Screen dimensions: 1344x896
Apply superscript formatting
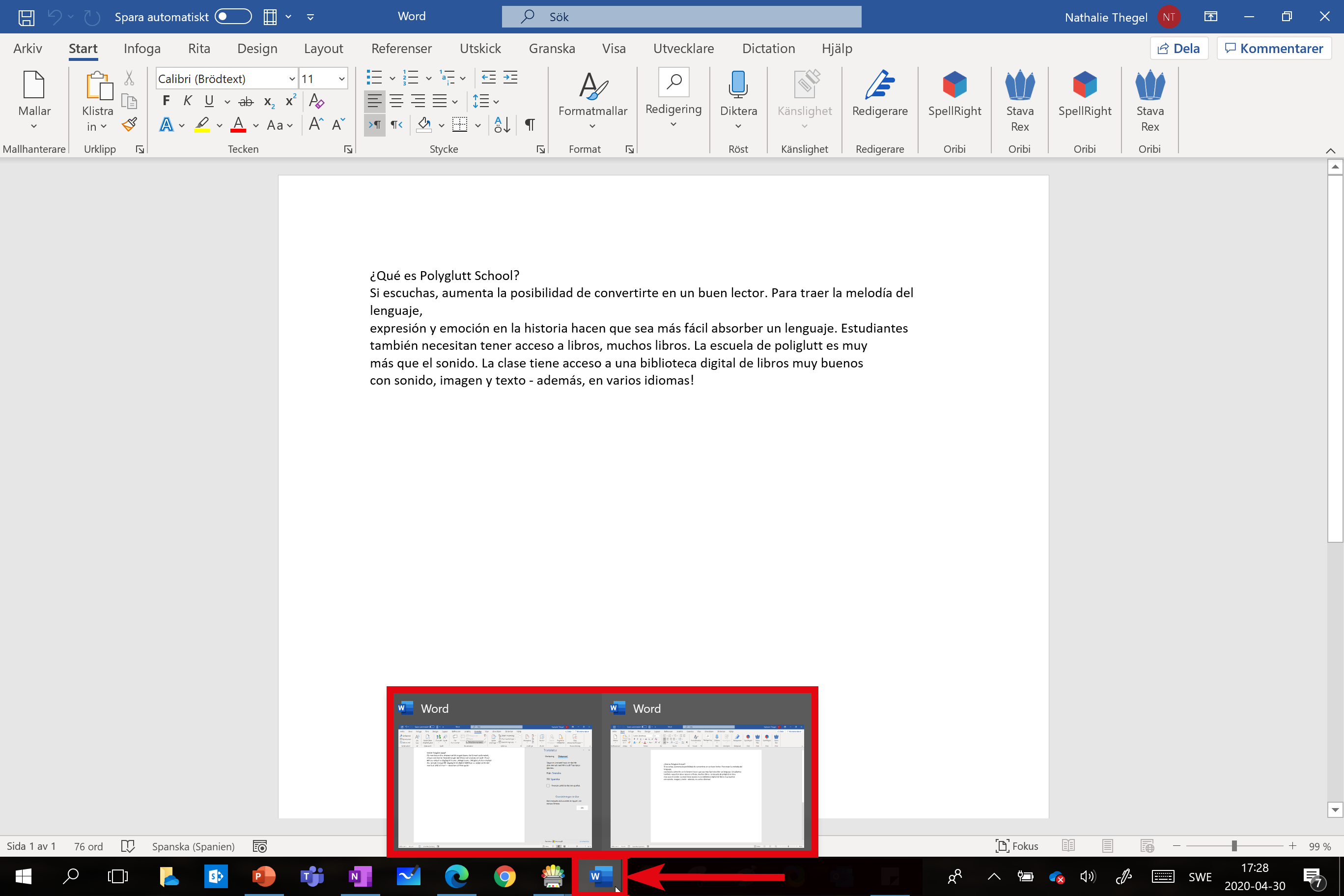(x=291, y=101)
